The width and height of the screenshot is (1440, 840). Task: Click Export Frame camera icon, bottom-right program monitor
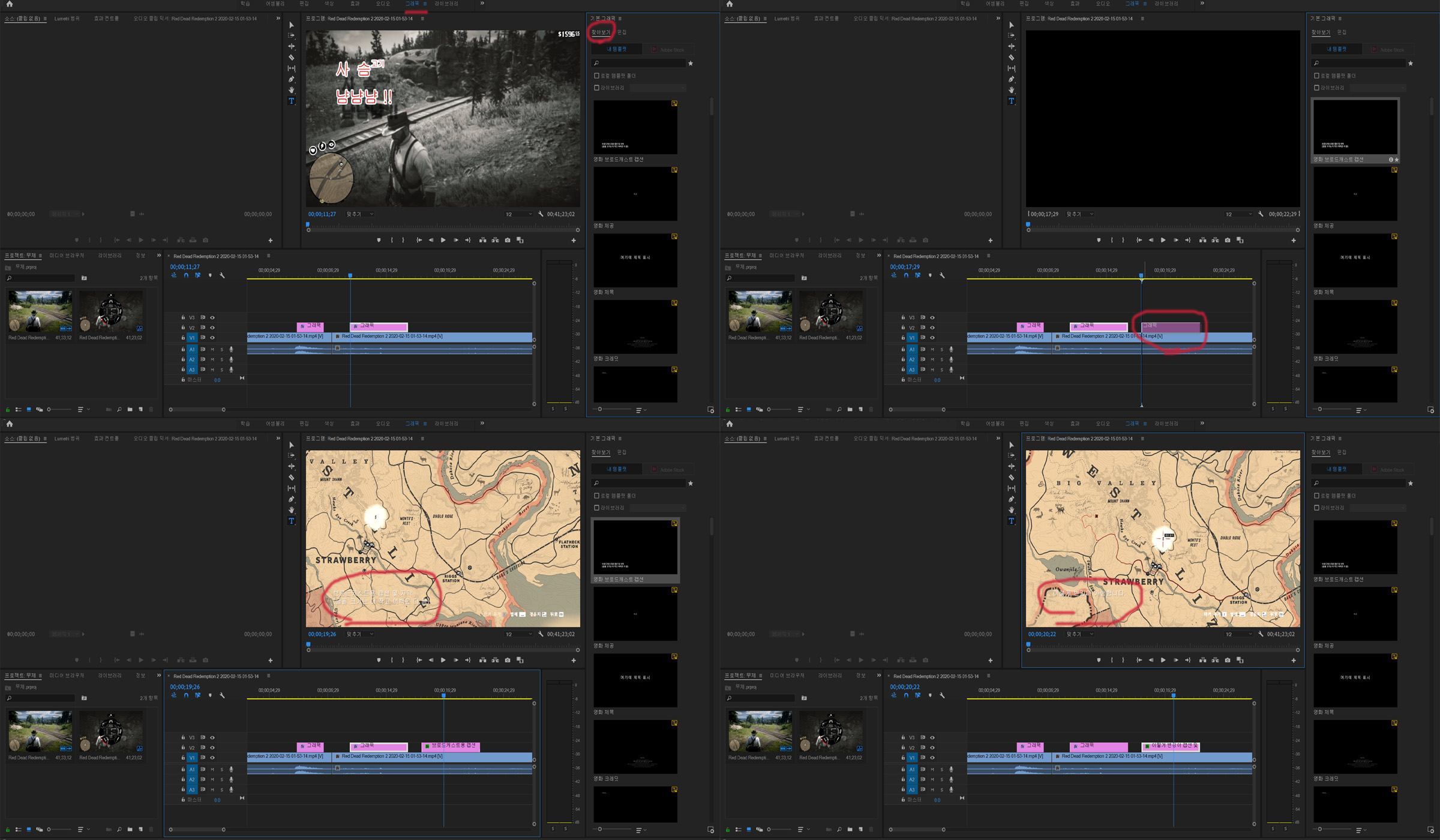pyautogui.click(x=1228, y=660)
